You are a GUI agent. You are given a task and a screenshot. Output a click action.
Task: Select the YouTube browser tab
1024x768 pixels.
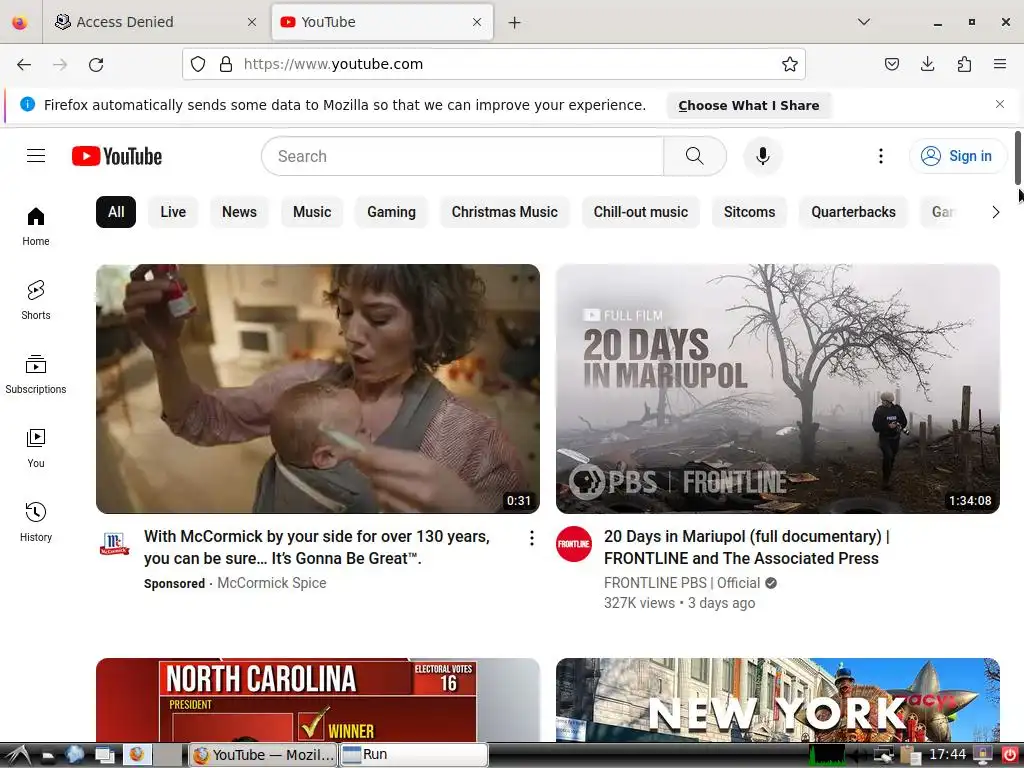(382, 22)
